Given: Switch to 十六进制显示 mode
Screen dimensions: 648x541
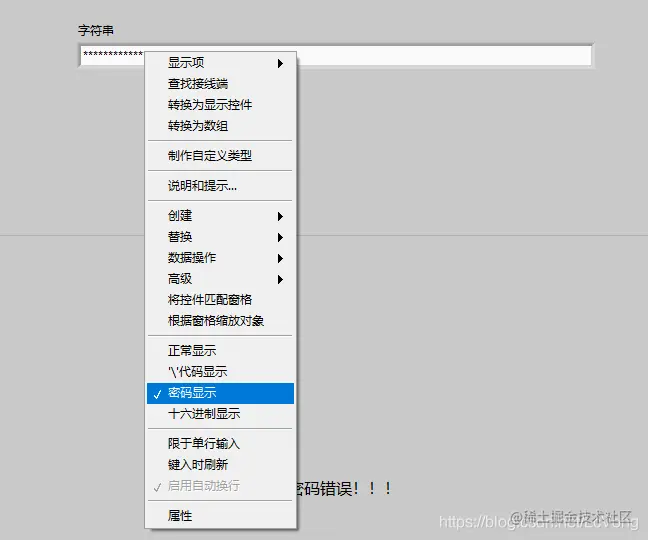Looking at the screenshot, I should pyautogui.click(x=220, y=414).
